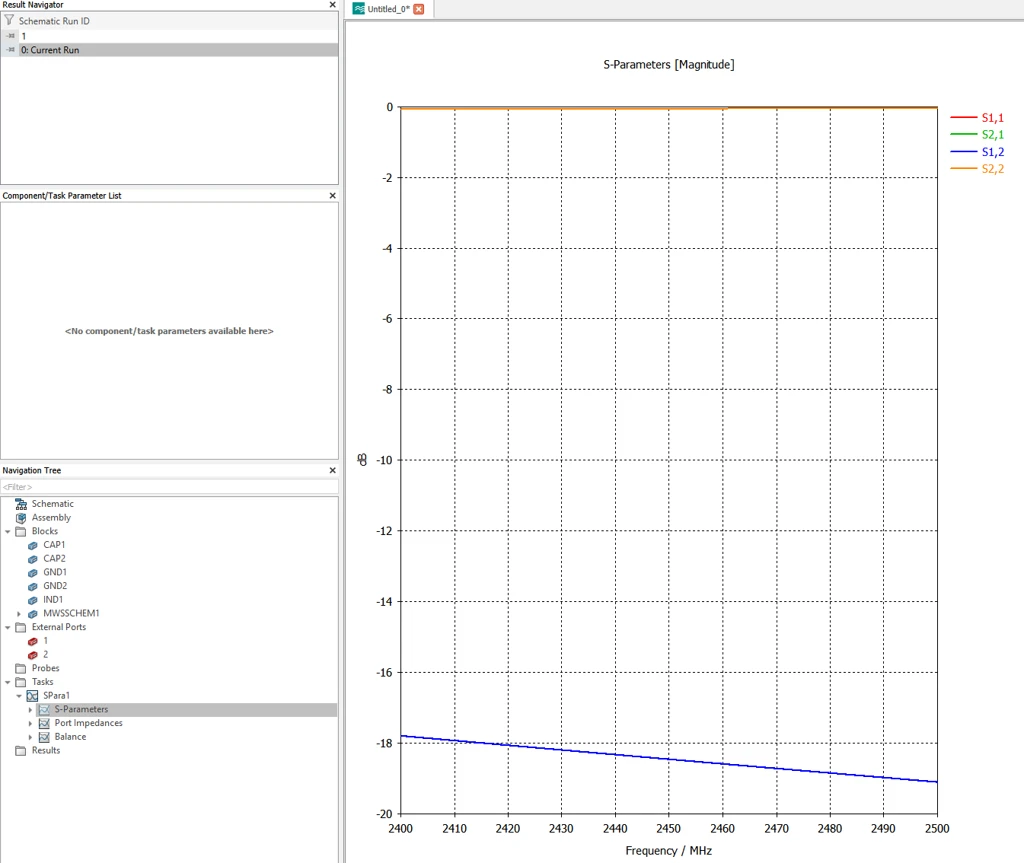Collapse the Tasks folder
Viewport: 1024px width, 863px height.
[8, 682]
